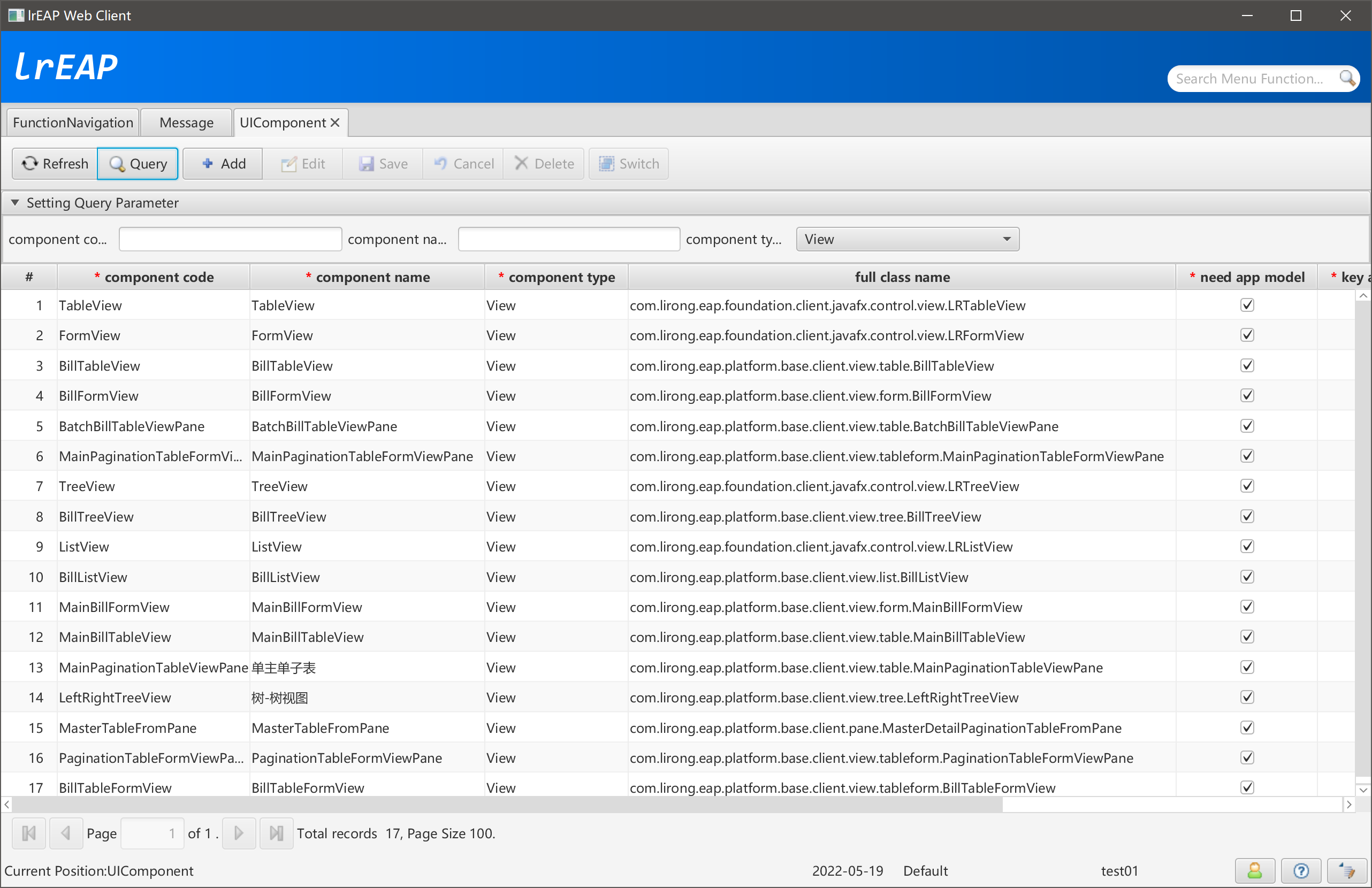The height and width of the screenshot is (888, 1372).
Task: Open the user profile icon
Action: pyautogui.click(x=1254, y=871)
